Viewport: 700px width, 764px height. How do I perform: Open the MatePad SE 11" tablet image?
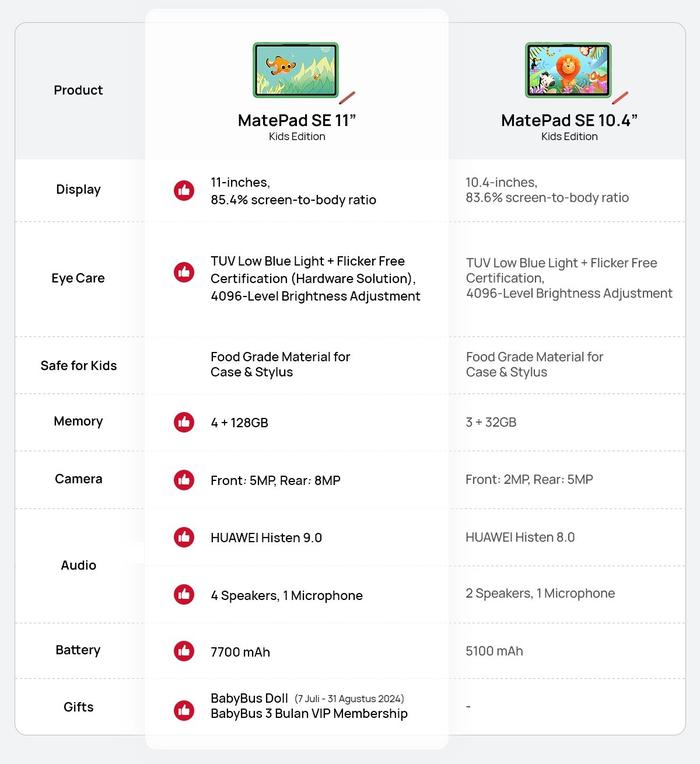point(296,70)
